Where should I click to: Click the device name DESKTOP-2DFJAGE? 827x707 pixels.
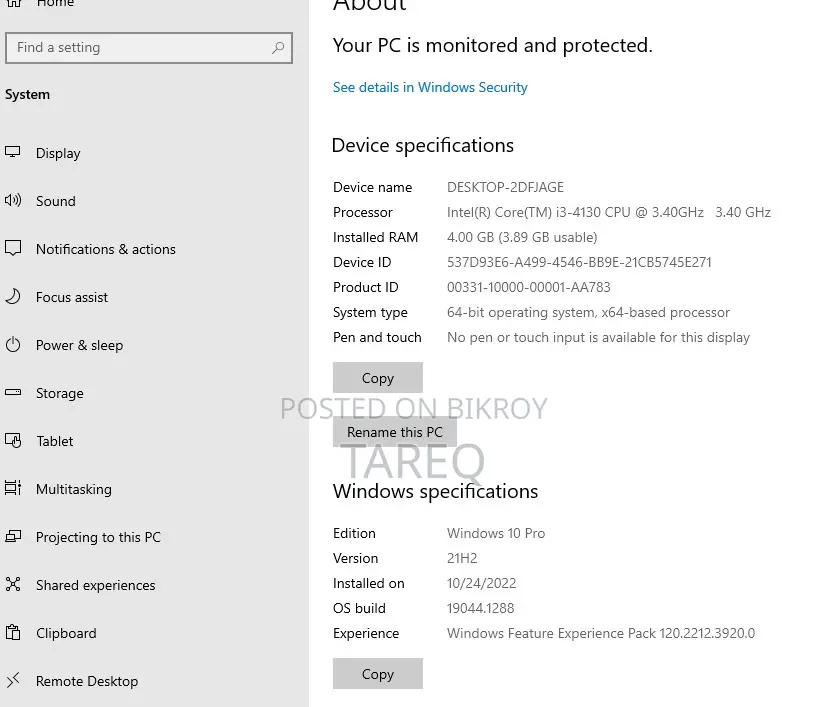click(505, 187)
